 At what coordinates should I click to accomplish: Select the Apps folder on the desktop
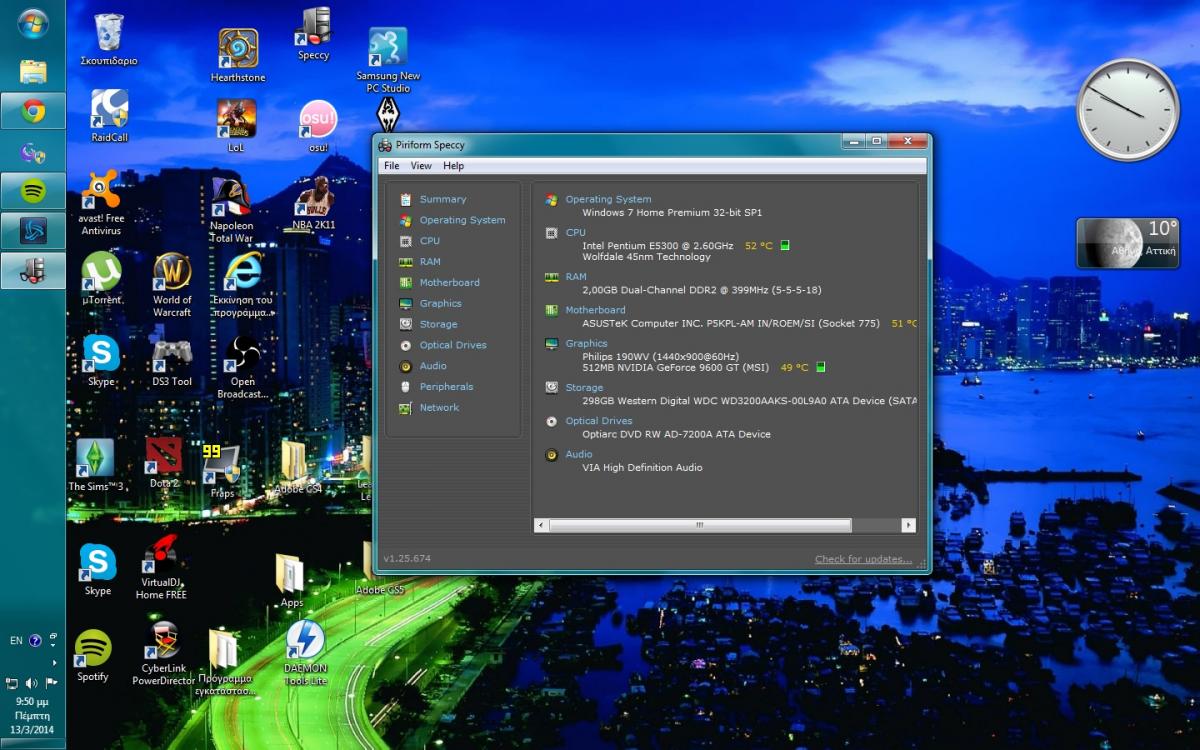pyautogui.click(x=291, y=581)
